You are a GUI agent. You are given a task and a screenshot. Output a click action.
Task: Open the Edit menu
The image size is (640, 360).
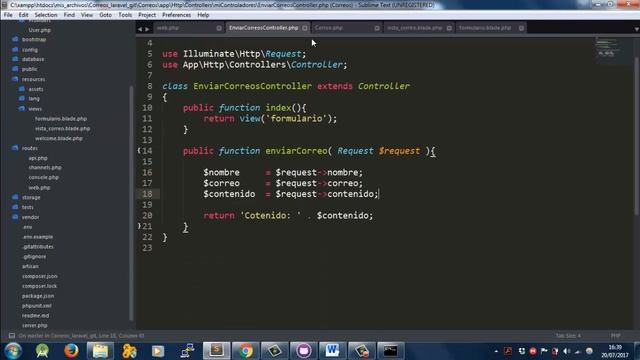pyautogui.click(x=23, y=15)
